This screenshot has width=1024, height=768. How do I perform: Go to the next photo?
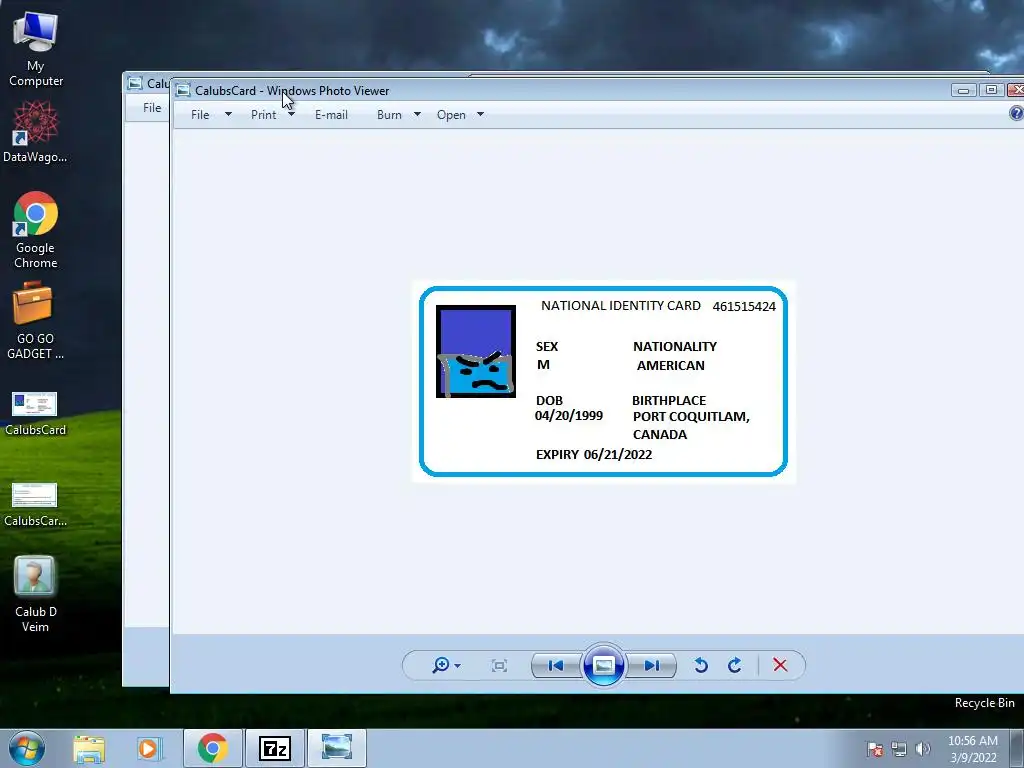[x=652, y=665]
